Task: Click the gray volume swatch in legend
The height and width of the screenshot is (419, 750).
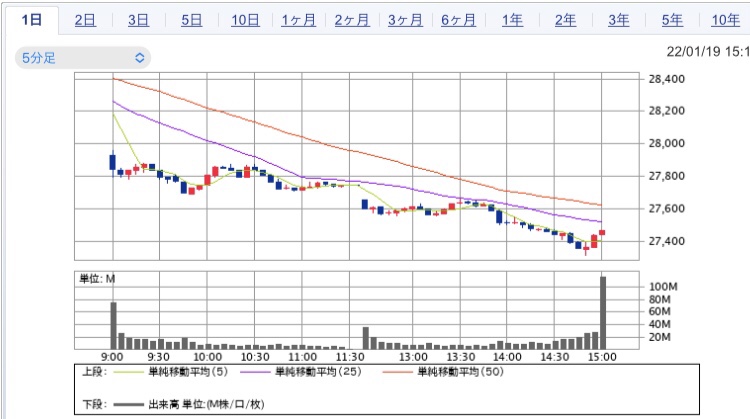Action: pyautogui.click(x=128, y=405)
